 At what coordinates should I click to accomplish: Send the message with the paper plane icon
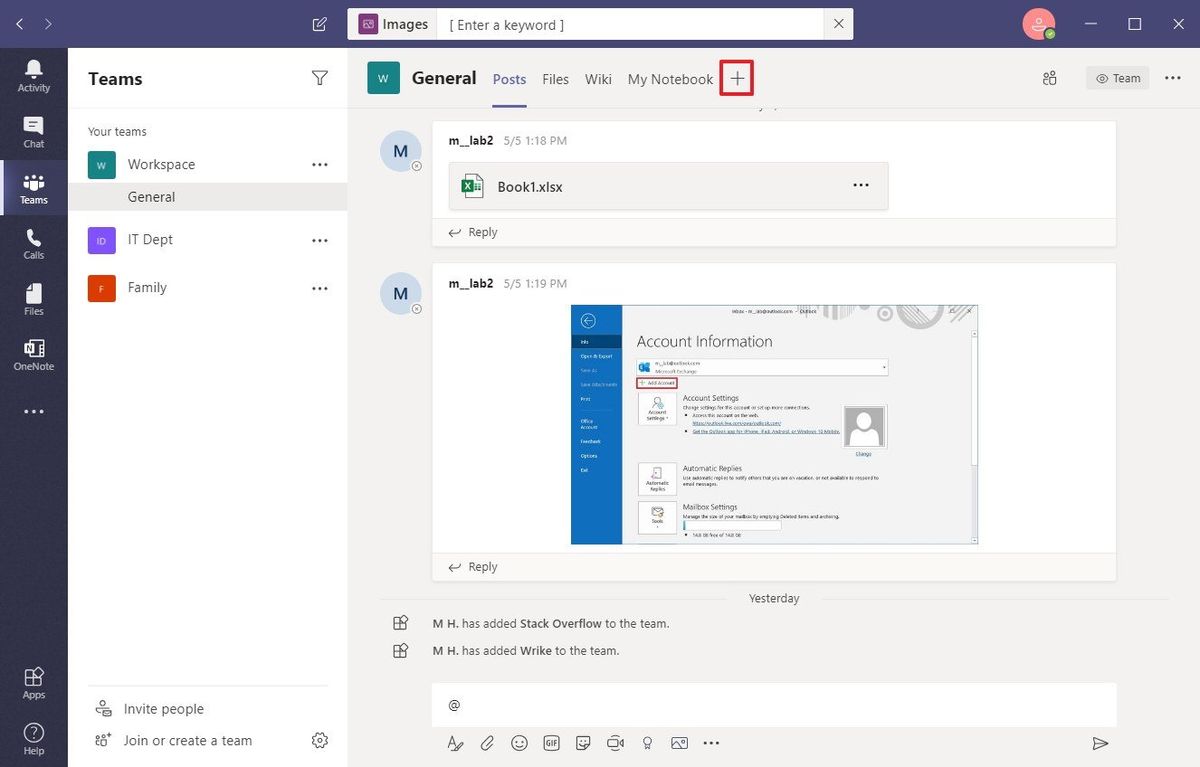click(1100, 743)
